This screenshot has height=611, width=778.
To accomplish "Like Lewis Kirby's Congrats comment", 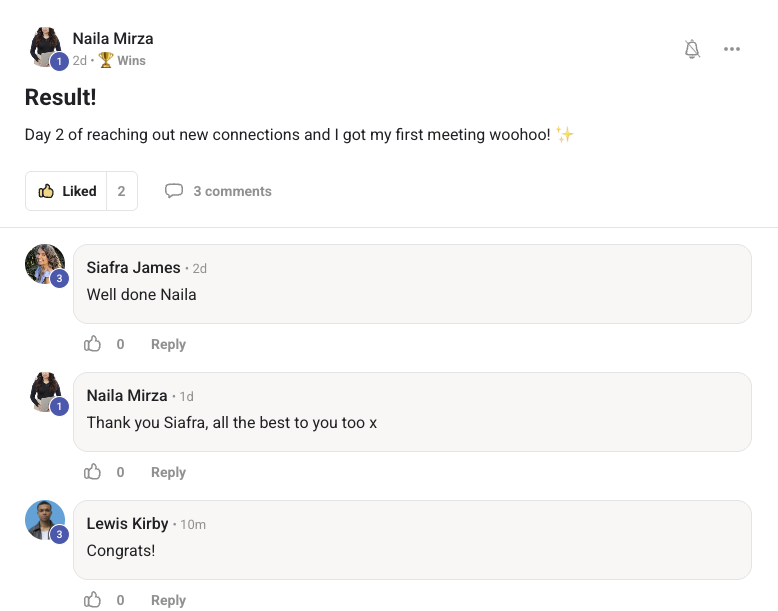I will pyautogui.click(x=92, y=600).
